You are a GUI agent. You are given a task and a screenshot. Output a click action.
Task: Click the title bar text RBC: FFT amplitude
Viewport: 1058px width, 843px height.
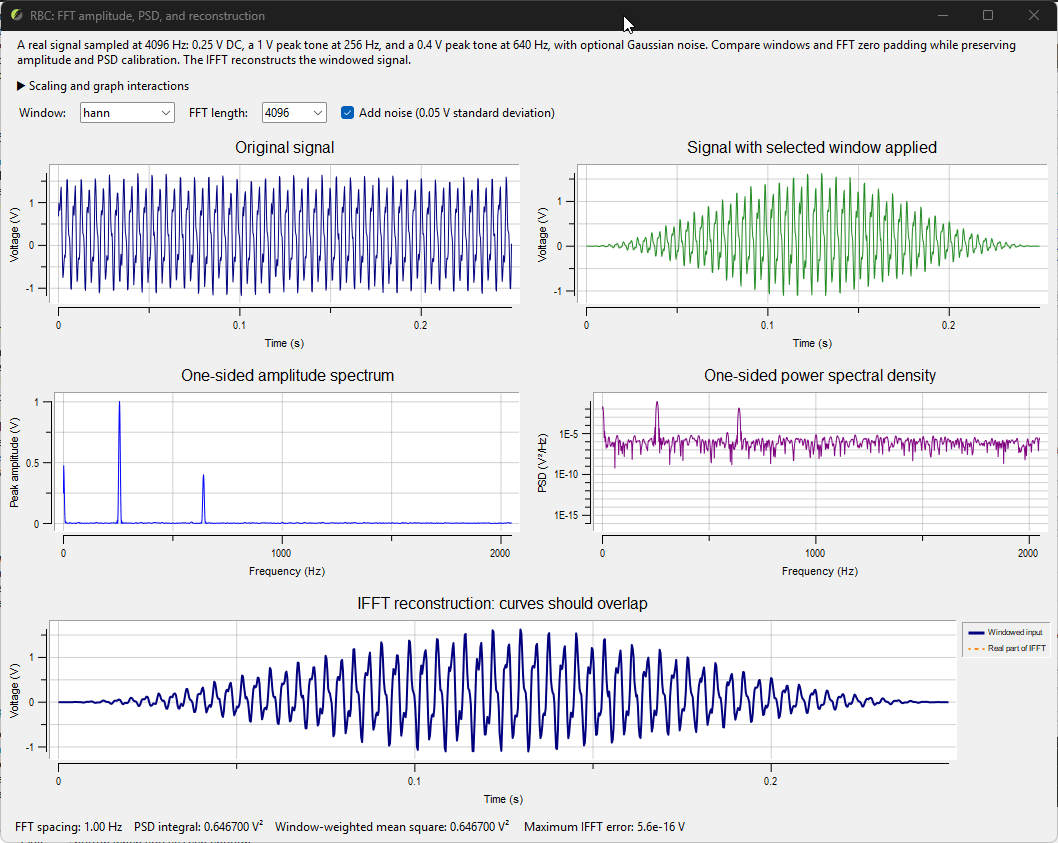pos(147,16)
